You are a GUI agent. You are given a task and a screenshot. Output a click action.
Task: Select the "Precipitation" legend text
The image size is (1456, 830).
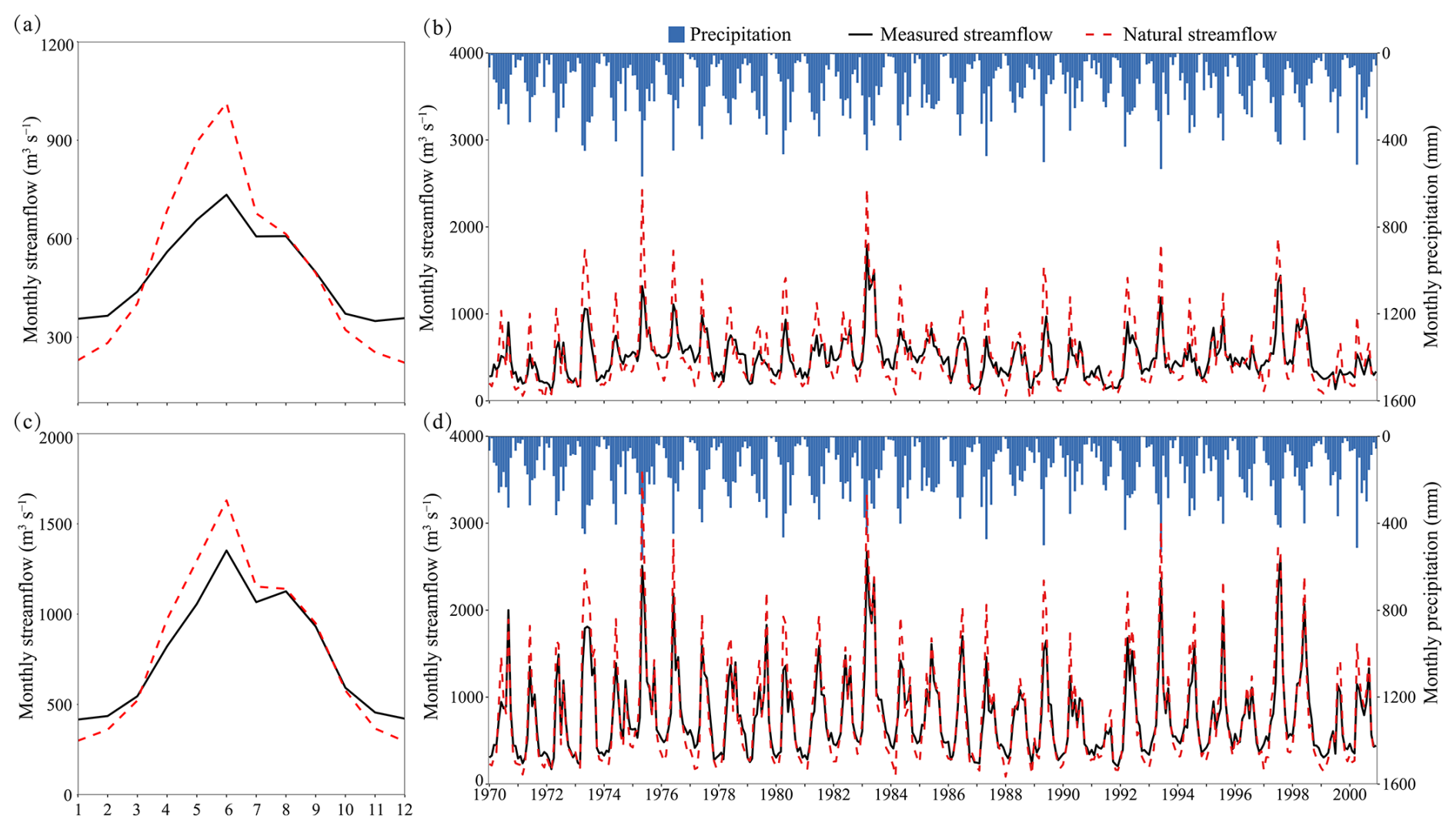(740, 35)
